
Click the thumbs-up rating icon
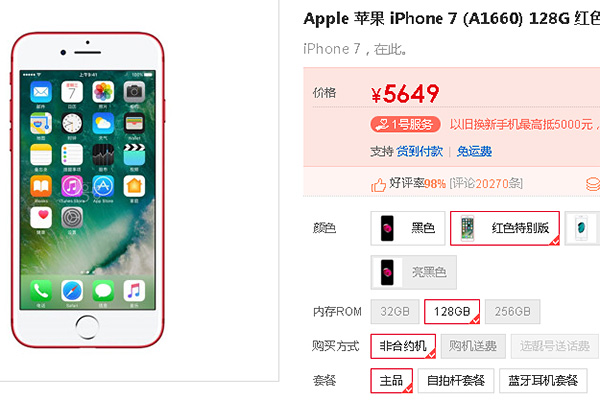pyautogui.click(x=378, y=185)
